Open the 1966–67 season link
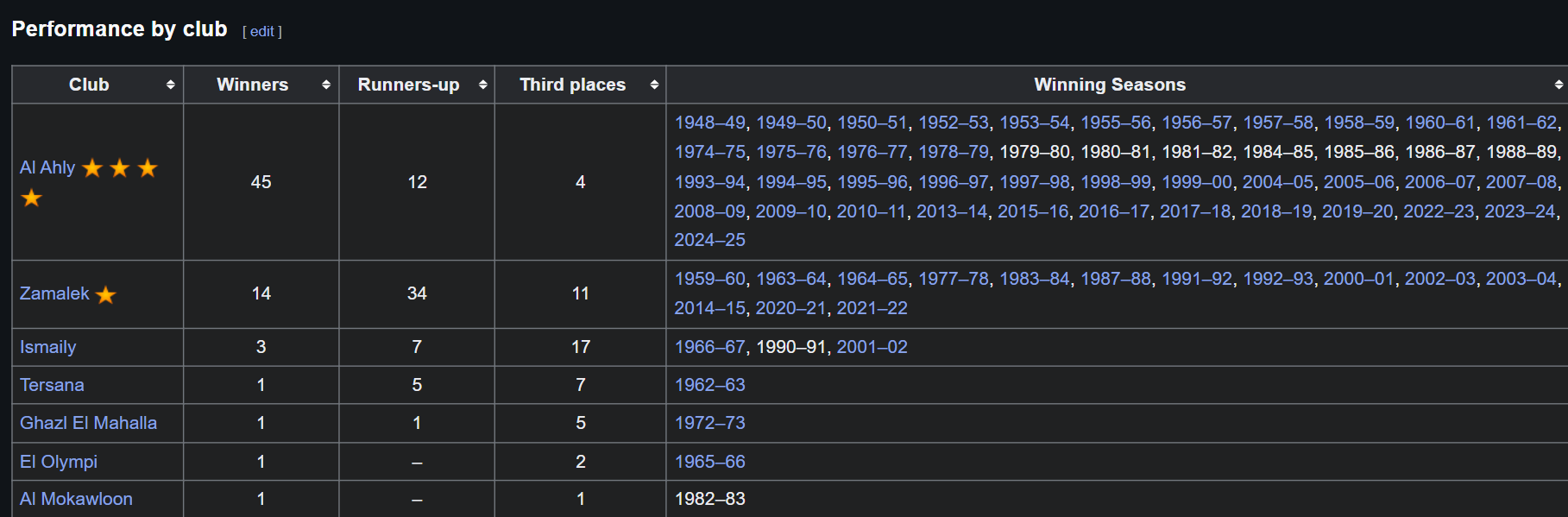This screenshot has width=1568, height=517. [709, 347]
